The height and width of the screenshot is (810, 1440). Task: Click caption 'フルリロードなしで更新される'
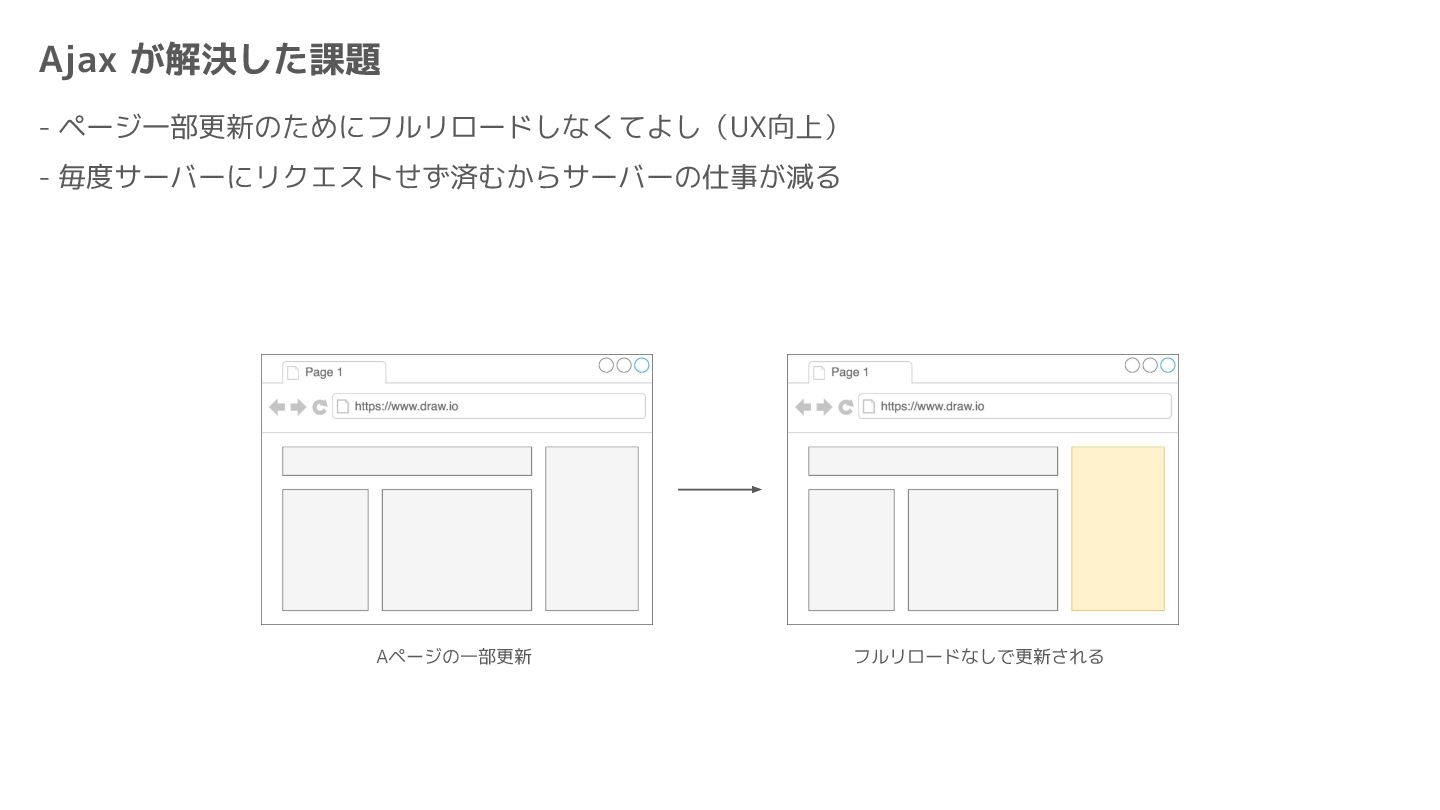click(x=979, y=657)
